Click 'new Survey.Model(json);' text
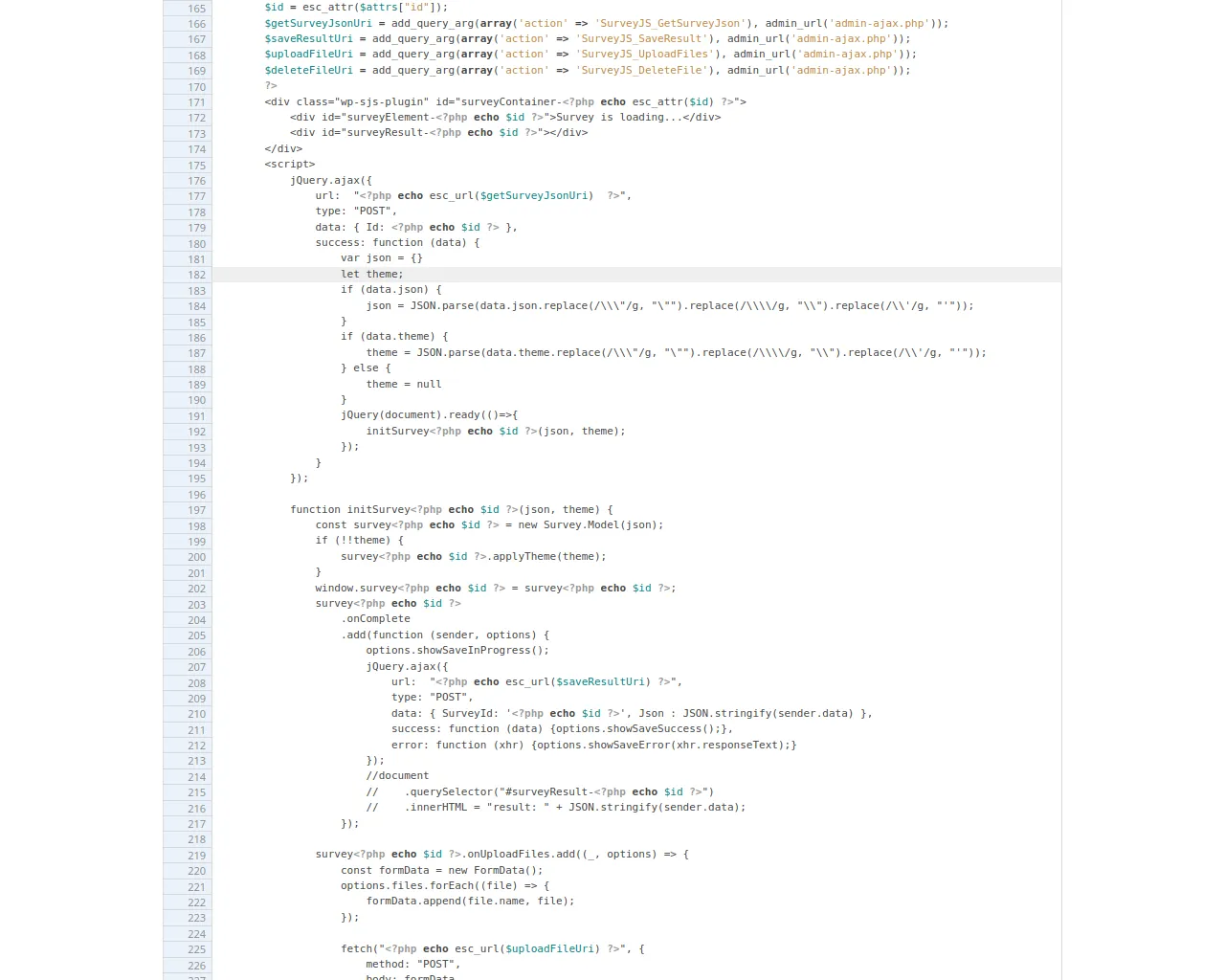 click(x=593, y=524)
